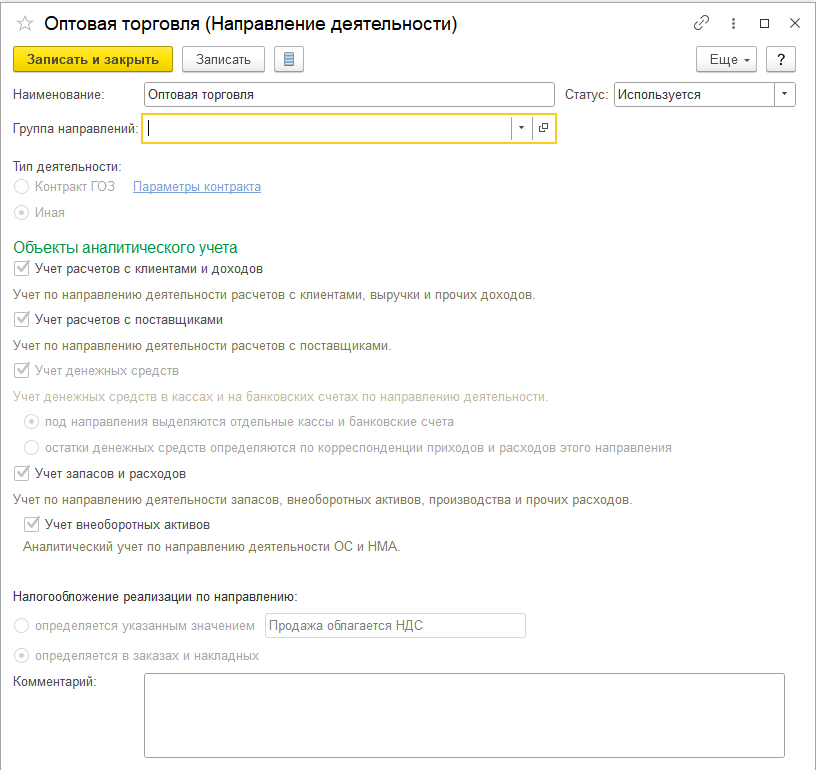The image size is (816, 770).
Task: Maximize the form window
Action: pos(765,24)
